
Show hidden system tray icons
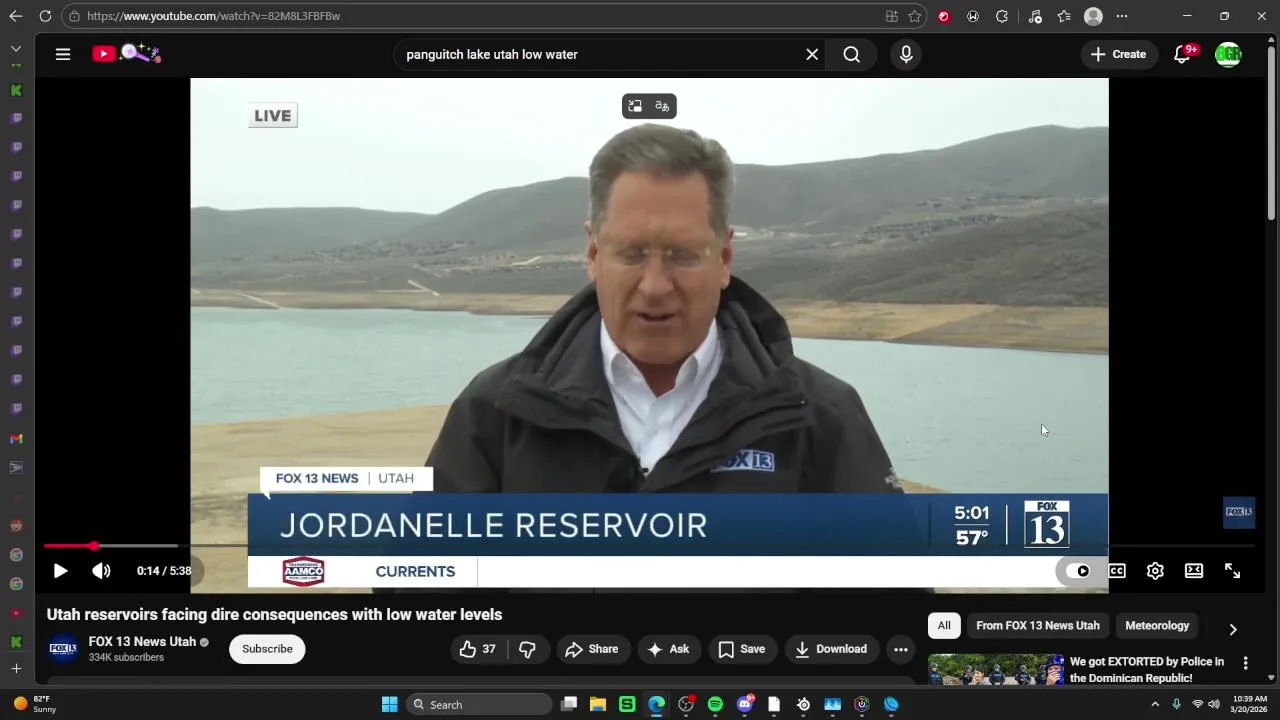pos(1155,704)
